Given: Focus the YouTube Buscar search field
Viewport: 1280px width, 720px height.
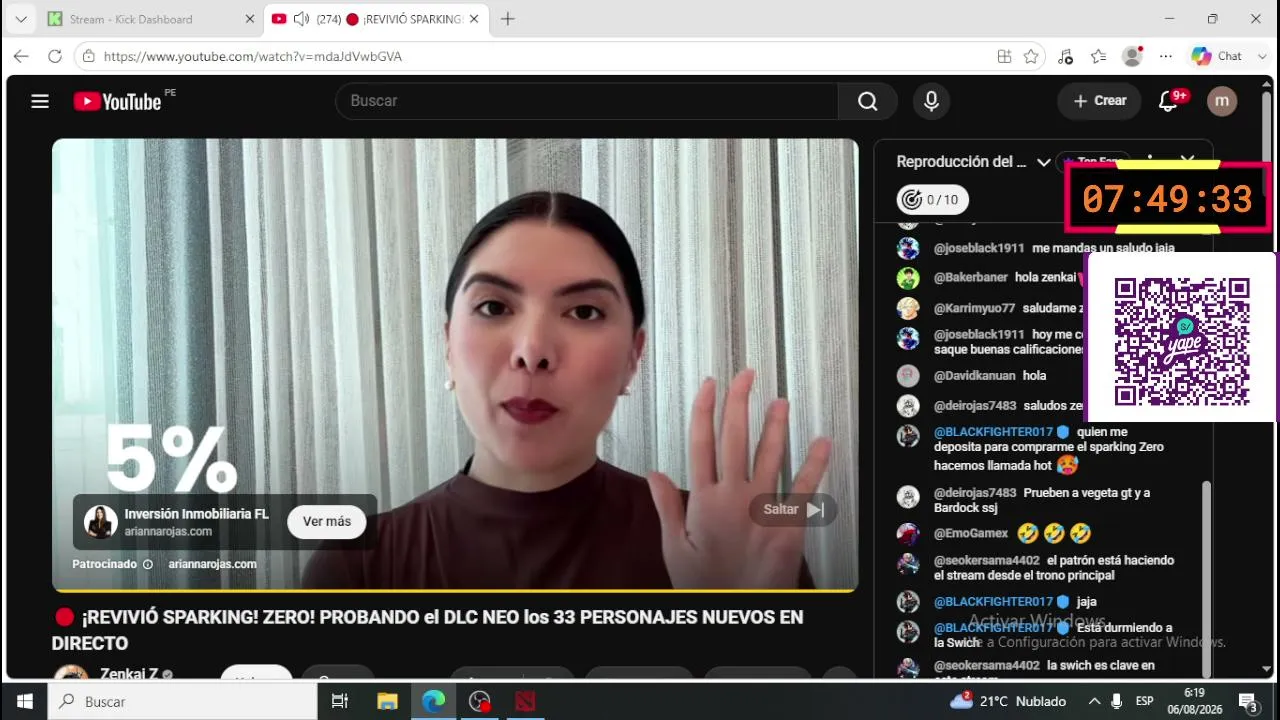Looking at the screenshot, I should pyautogui.click(x=587, y=101).
